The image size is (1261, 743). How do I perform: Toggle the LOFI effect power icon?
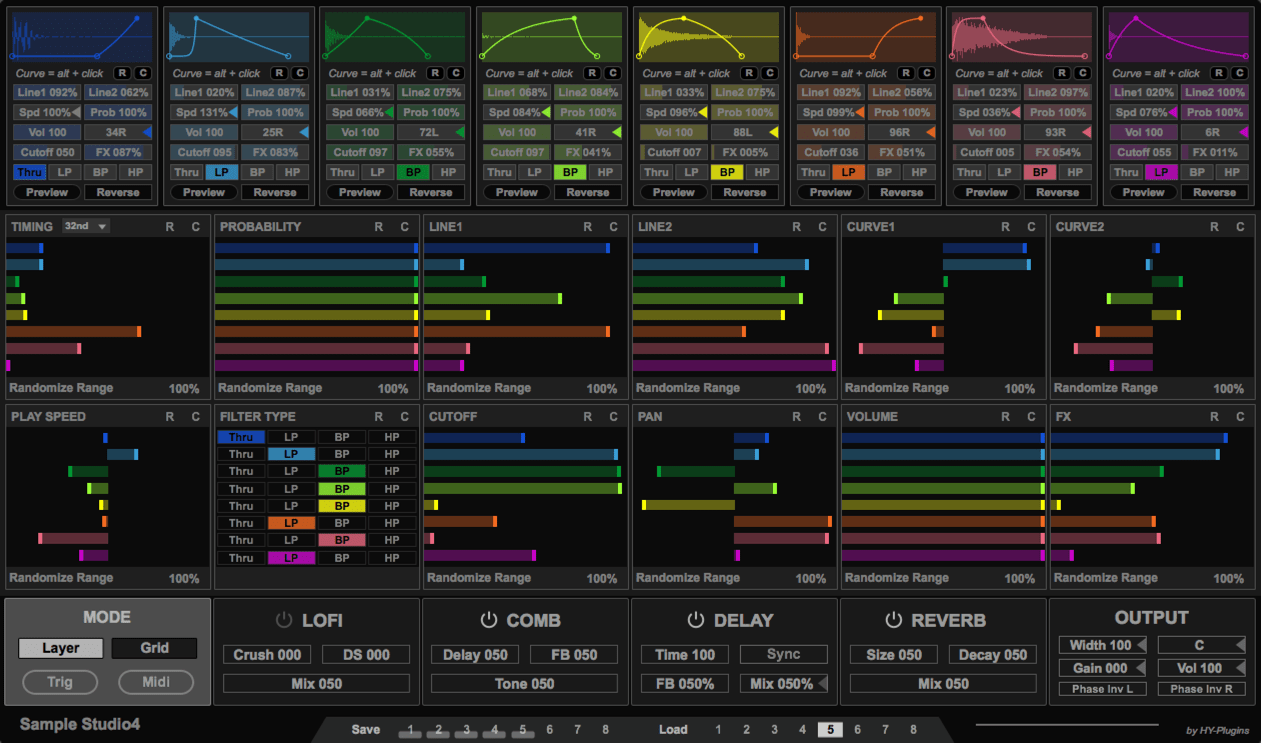284,620
